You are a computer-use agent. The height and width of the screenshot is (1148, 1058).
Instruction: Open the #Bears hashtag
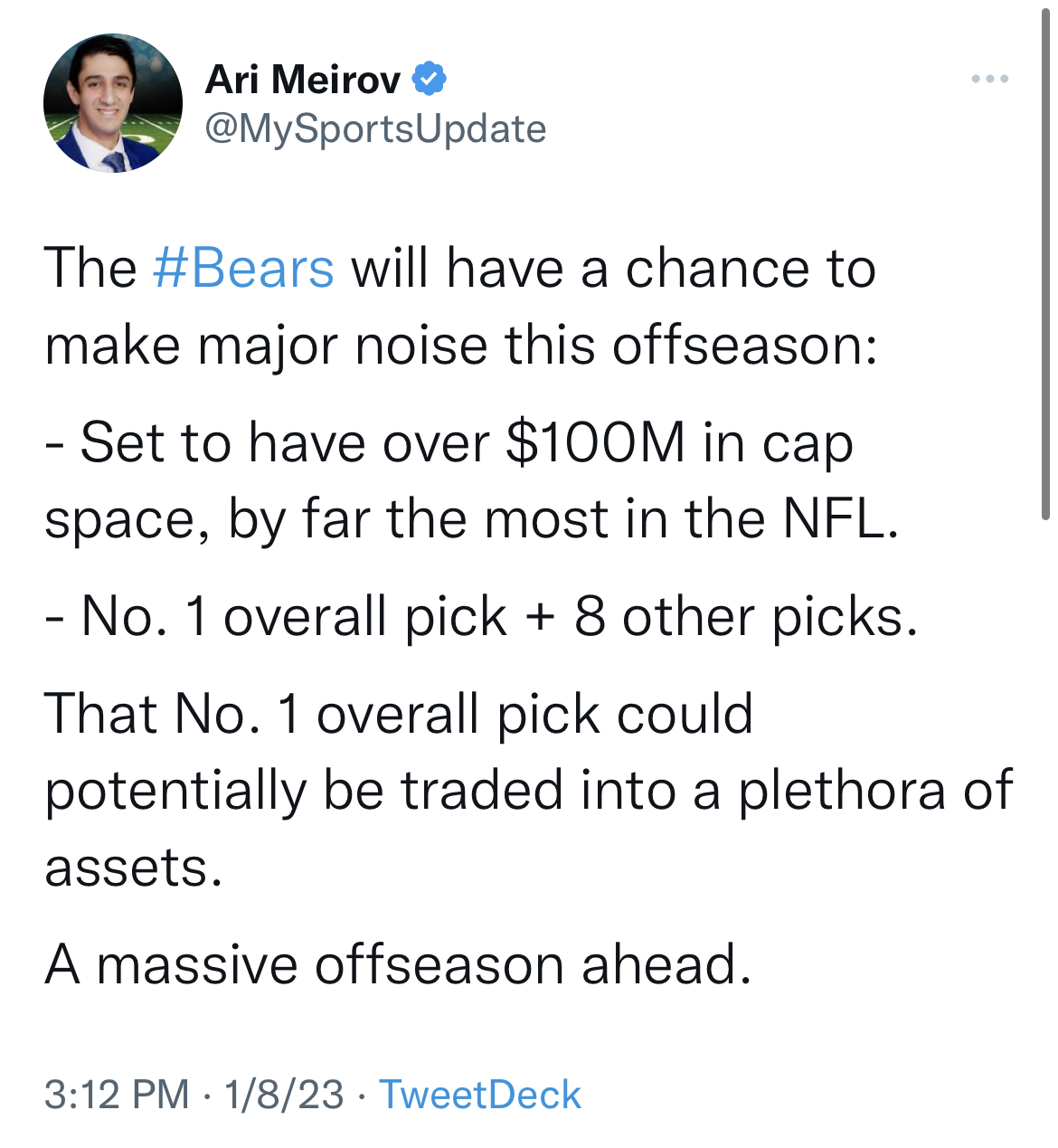(244, 269)
